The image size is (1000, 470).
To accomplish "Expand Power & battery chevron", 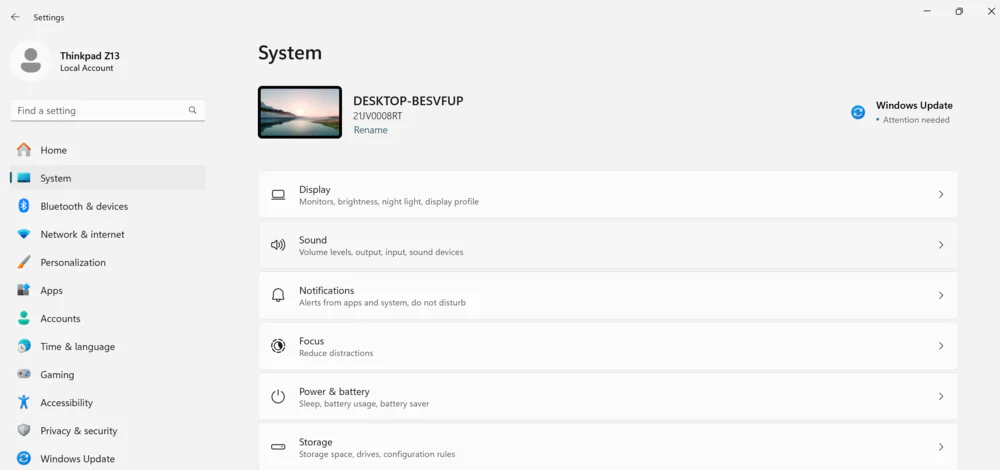I will pyautogui.click(x=941, y=396).
